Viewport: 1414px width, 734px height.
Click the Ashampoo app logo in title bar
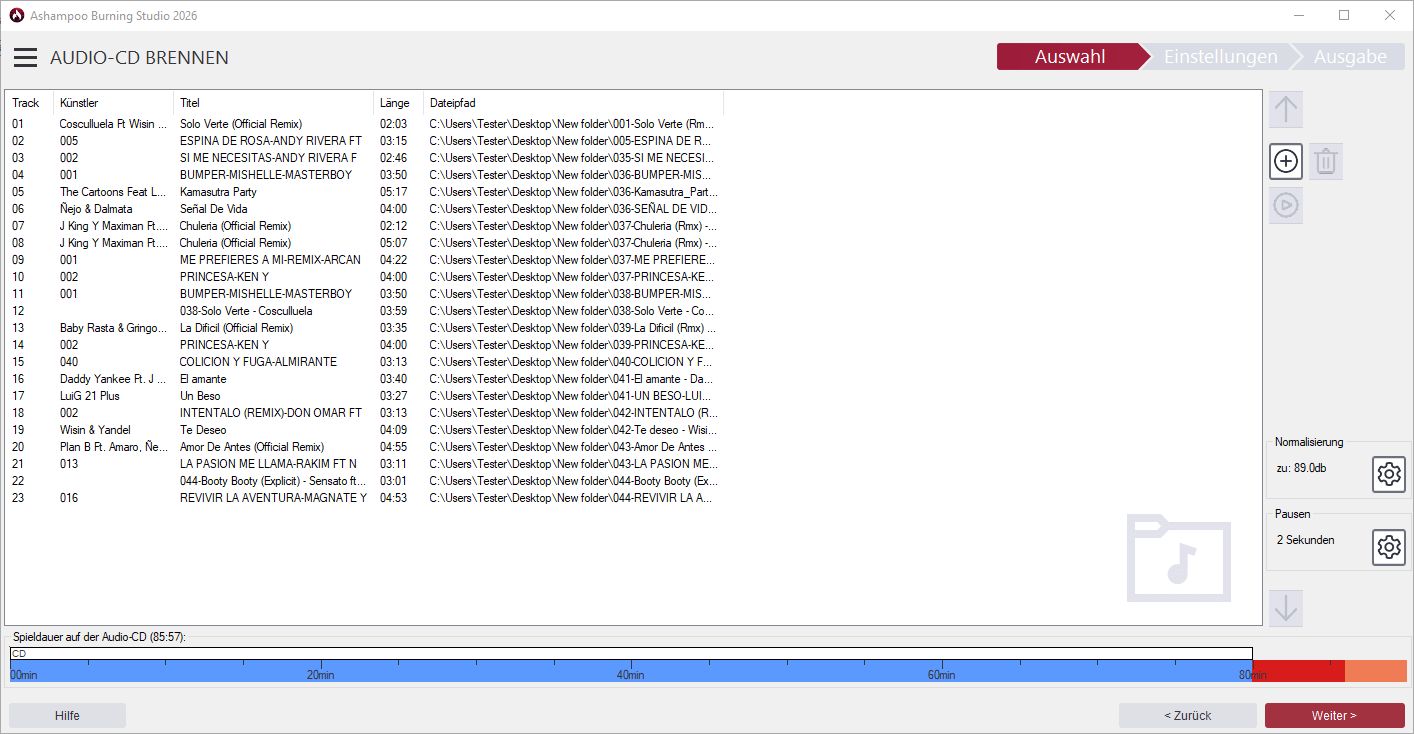click(x=16, y=16)
